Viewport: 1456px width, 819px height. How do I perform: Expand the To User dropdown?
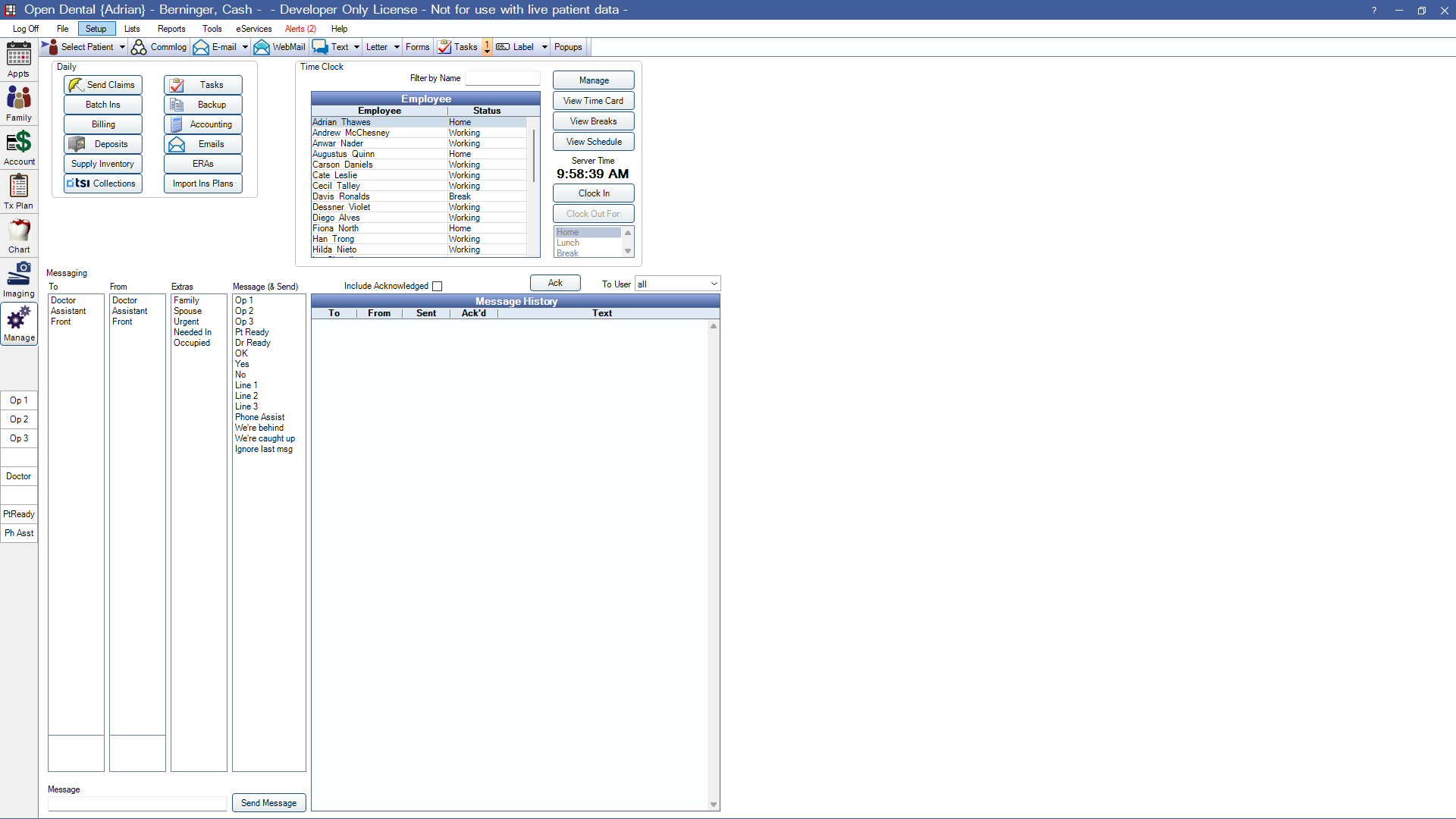point(714,284)
